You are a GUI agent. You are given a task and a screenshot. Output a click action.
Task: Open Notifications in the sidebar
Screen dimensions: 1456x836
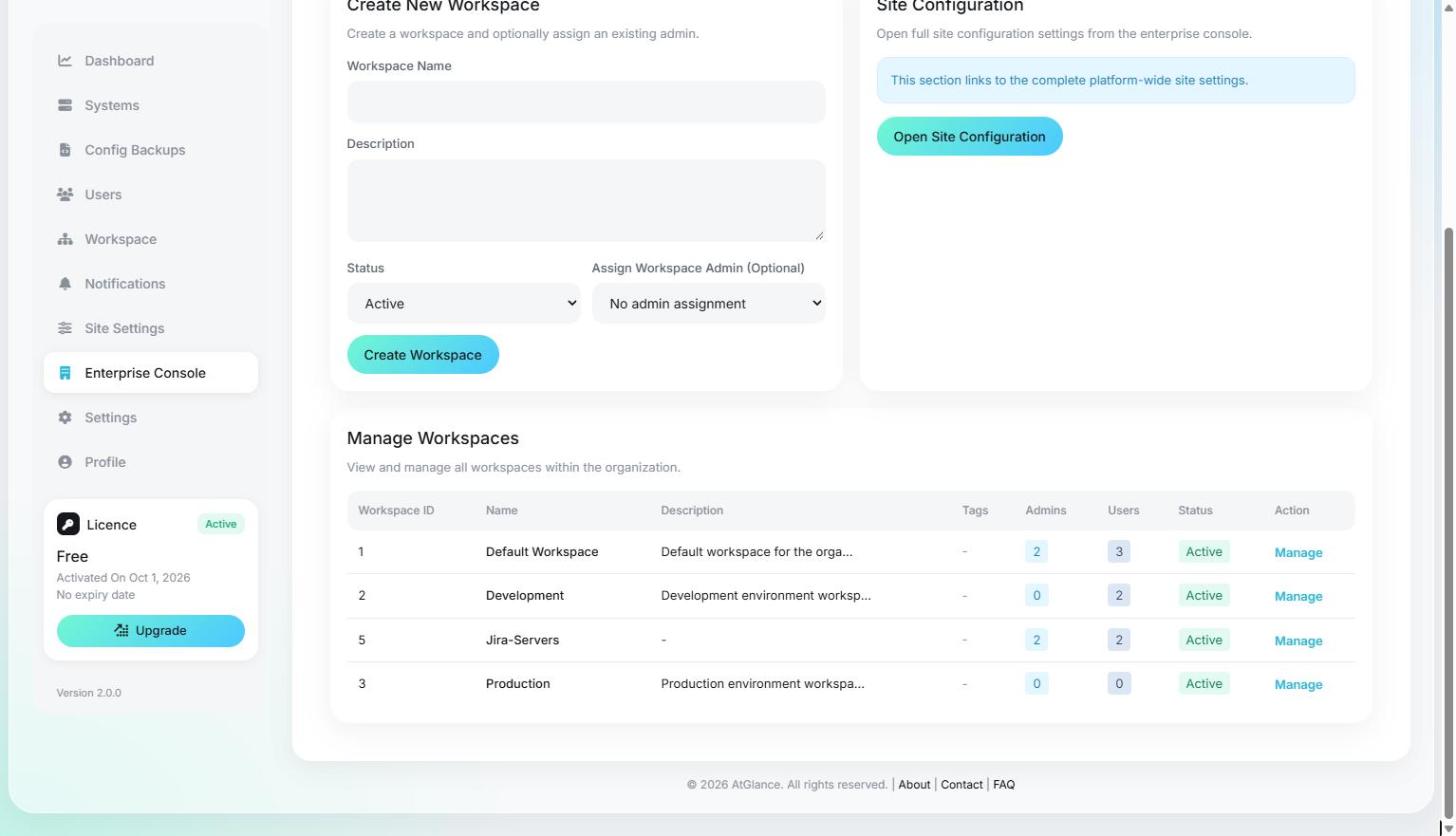click(x=150, y=284)
